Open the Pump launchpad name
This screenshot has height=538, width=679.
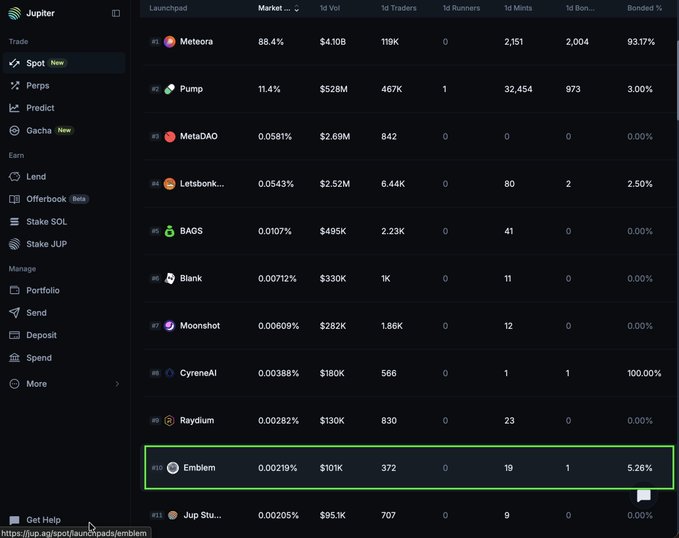tap(191, 89)
